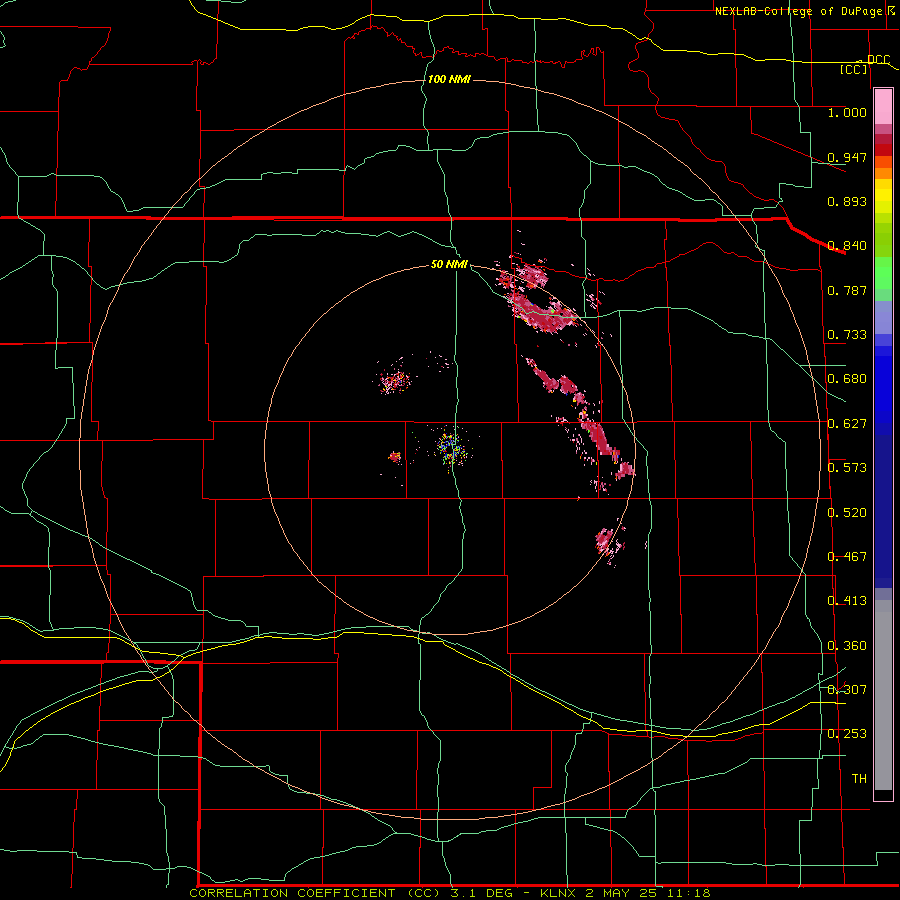Click the "KLNX" radar site identifier
This screenshot has height=900, width=900.
click(x=558, y=893)
